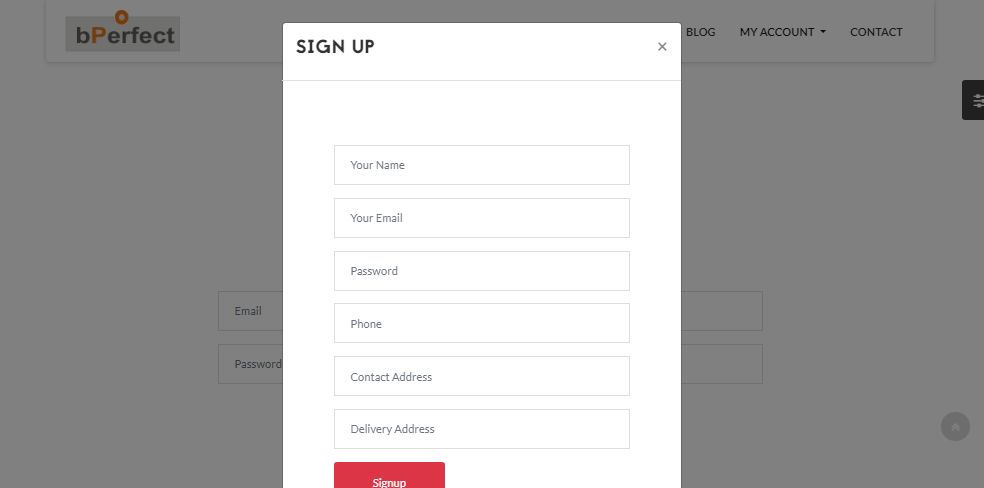Select the Delivery Address field
The height and width of the screenshot is (488, 984).
point(481,429)
